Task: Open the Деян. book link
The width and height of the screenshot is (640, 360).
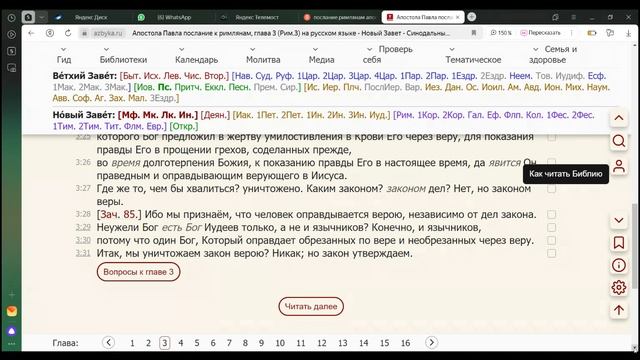Action: coord(215,115)
